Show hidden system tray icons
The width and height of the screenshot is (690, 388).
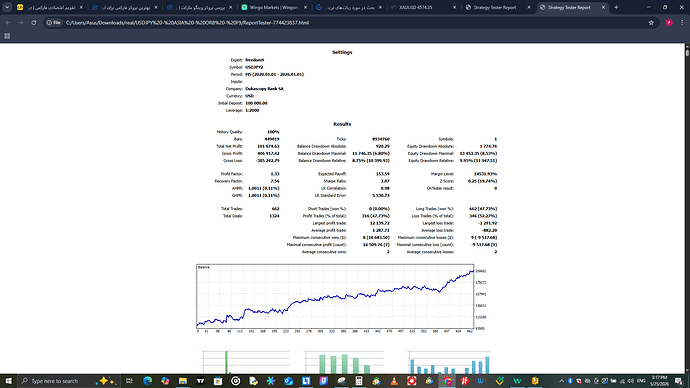tap(561, 381)
